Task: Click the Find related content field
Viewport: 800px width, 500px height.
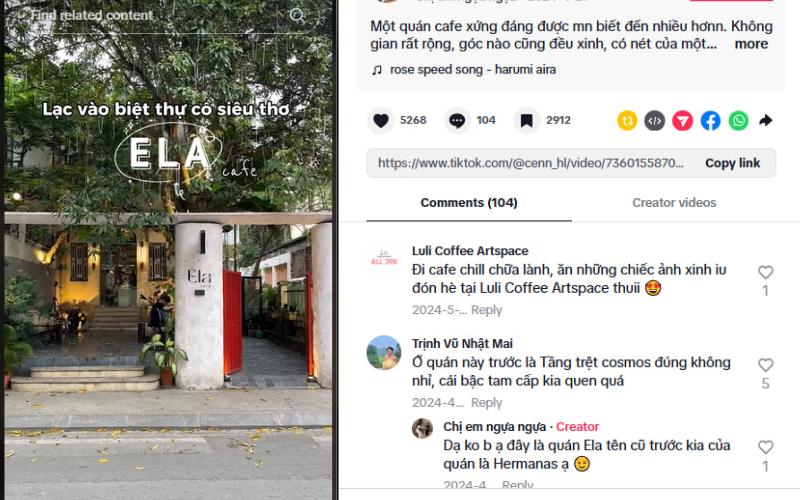Action: [153, 15]
